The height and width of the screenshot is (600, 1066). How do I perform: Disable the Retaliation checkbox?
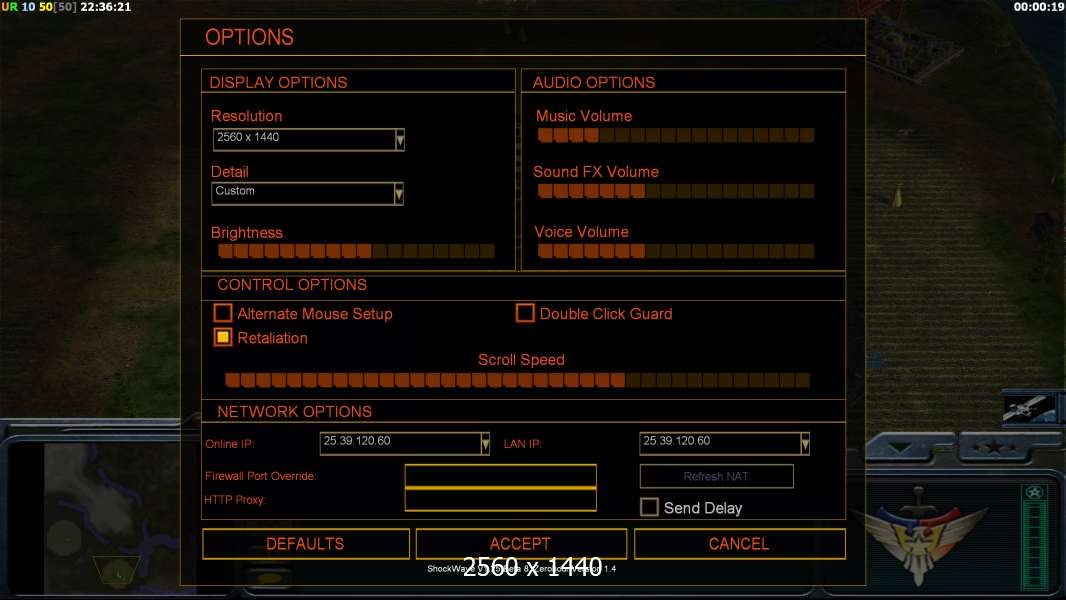coord(222,337)
